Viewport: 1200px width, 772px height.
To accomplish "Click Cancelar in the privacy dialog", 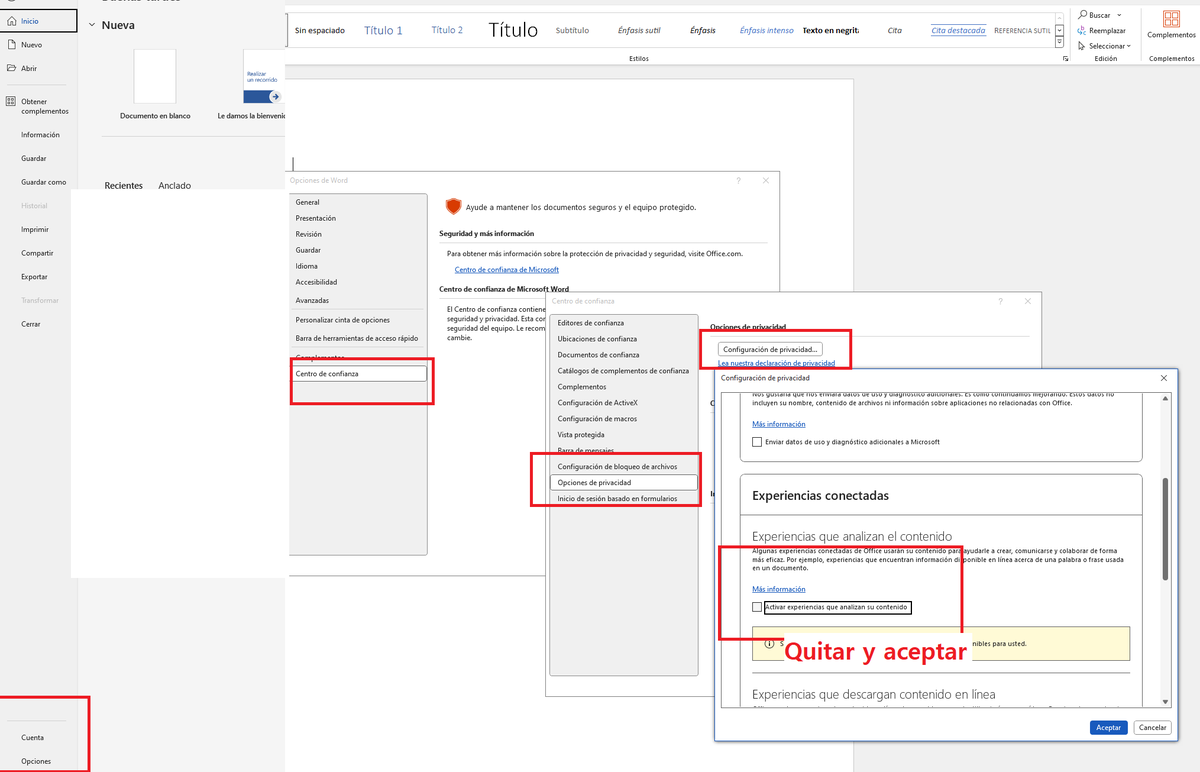I will click(1153, 727).
